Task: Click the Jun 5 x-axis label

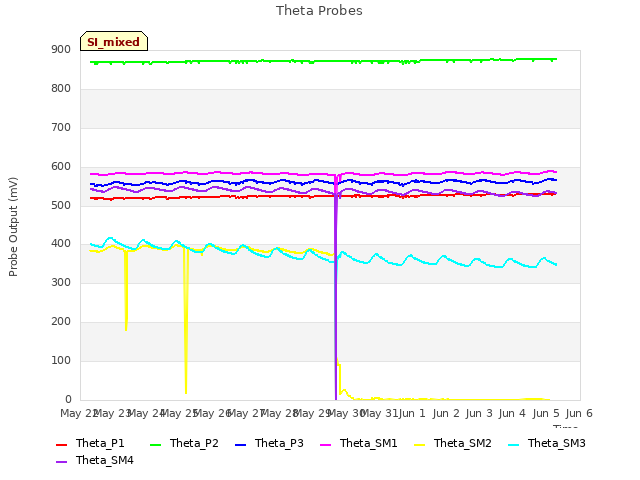Action: point(546,413)
